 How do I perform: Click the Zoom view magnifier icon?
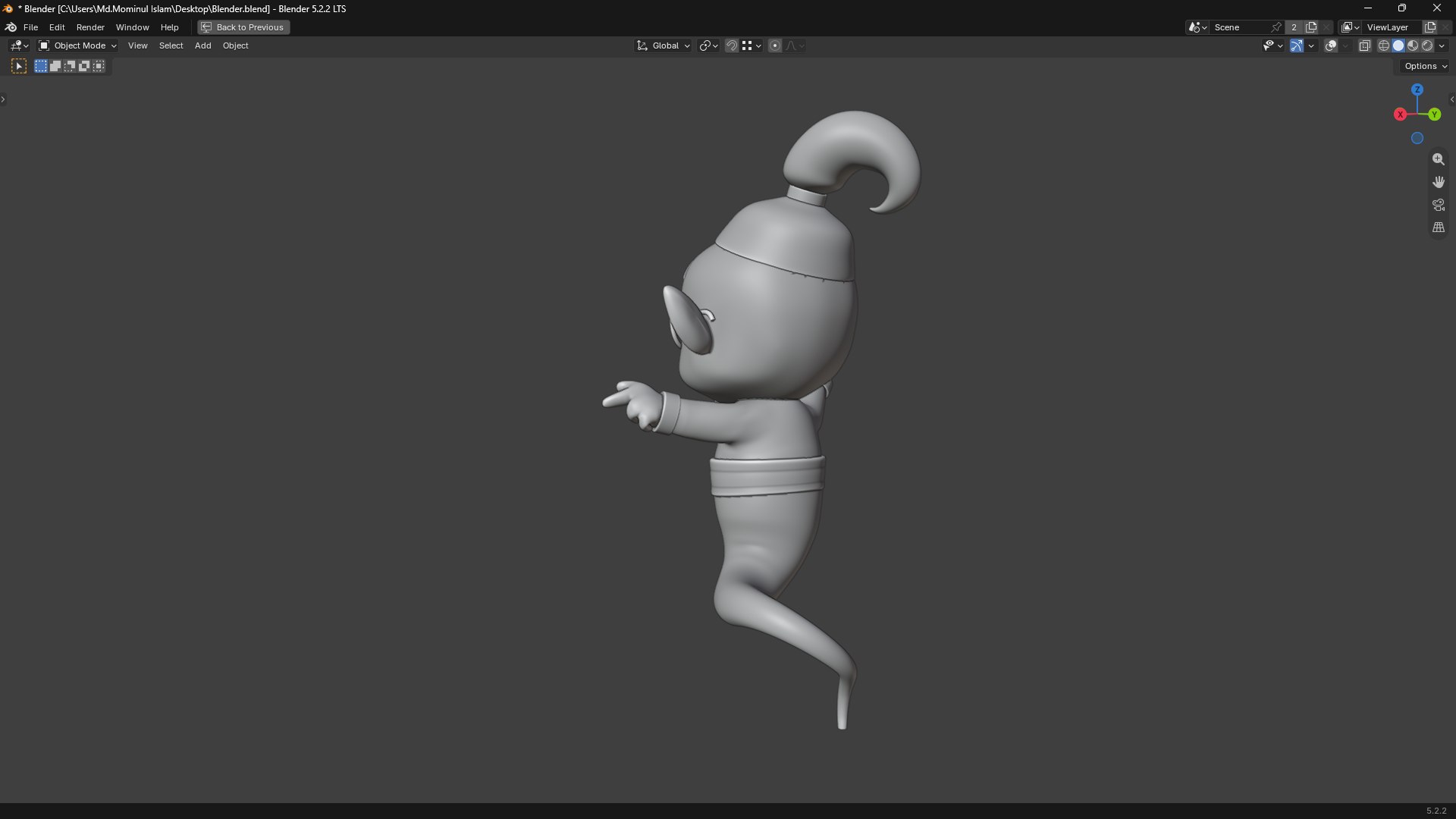coord(1438,159)
